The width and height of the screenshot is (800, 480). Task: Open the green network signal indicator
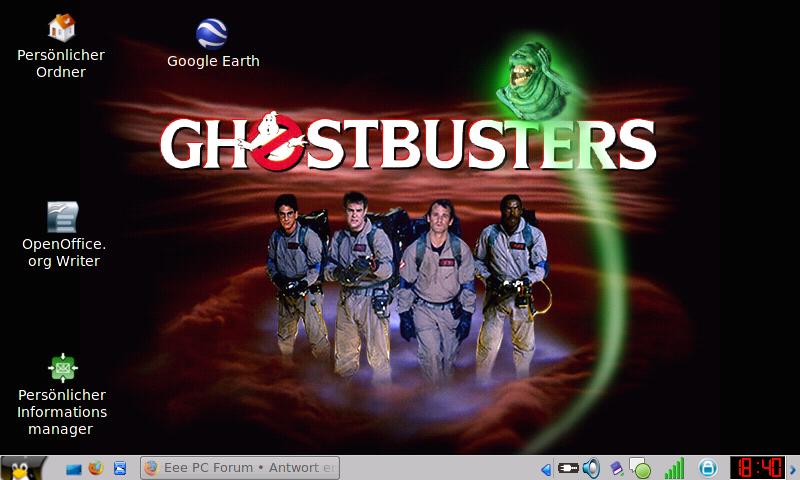pyautogui.click(x=675, y=468)
